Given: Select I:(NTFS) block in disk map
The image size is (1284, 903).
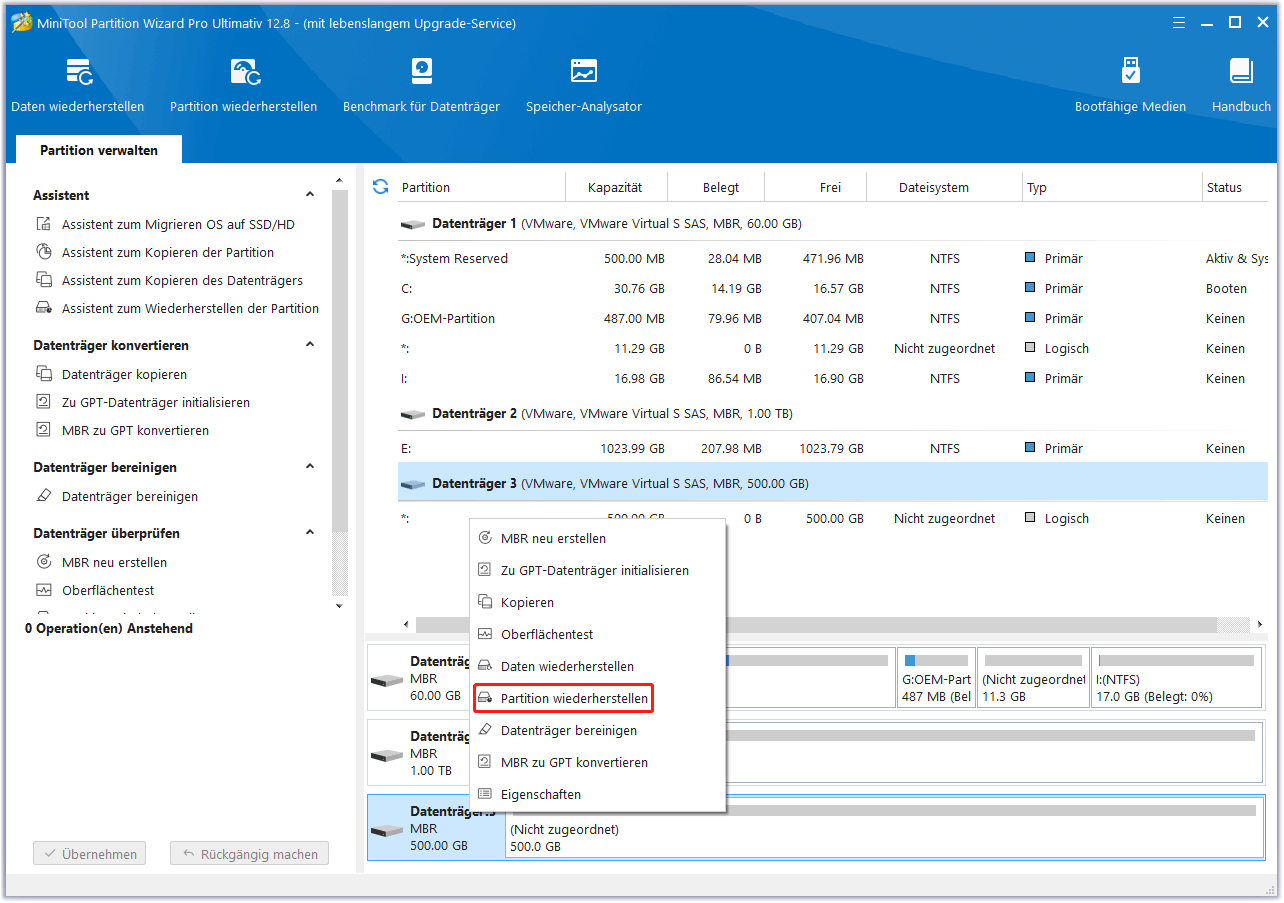Looking at the screenshot, I should coord(1176,677).
